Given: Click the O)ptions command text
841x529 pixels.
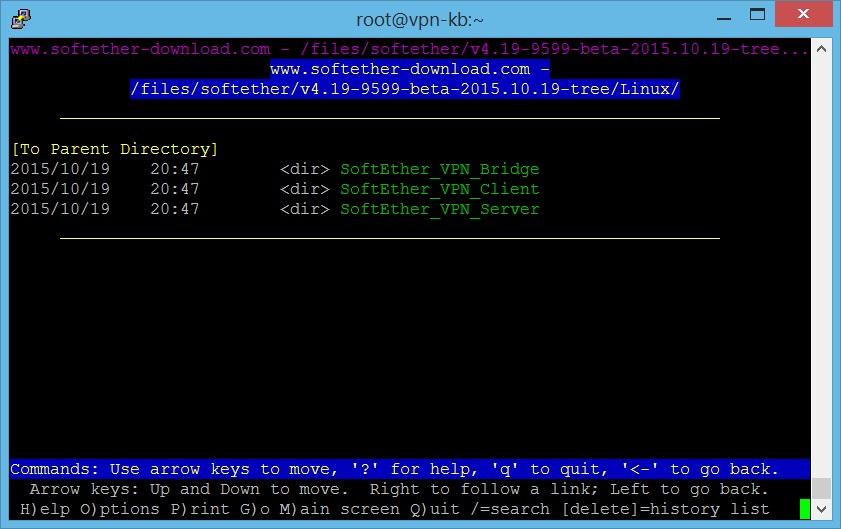Looking at the screenshot, I should click(x=120, y=509).
